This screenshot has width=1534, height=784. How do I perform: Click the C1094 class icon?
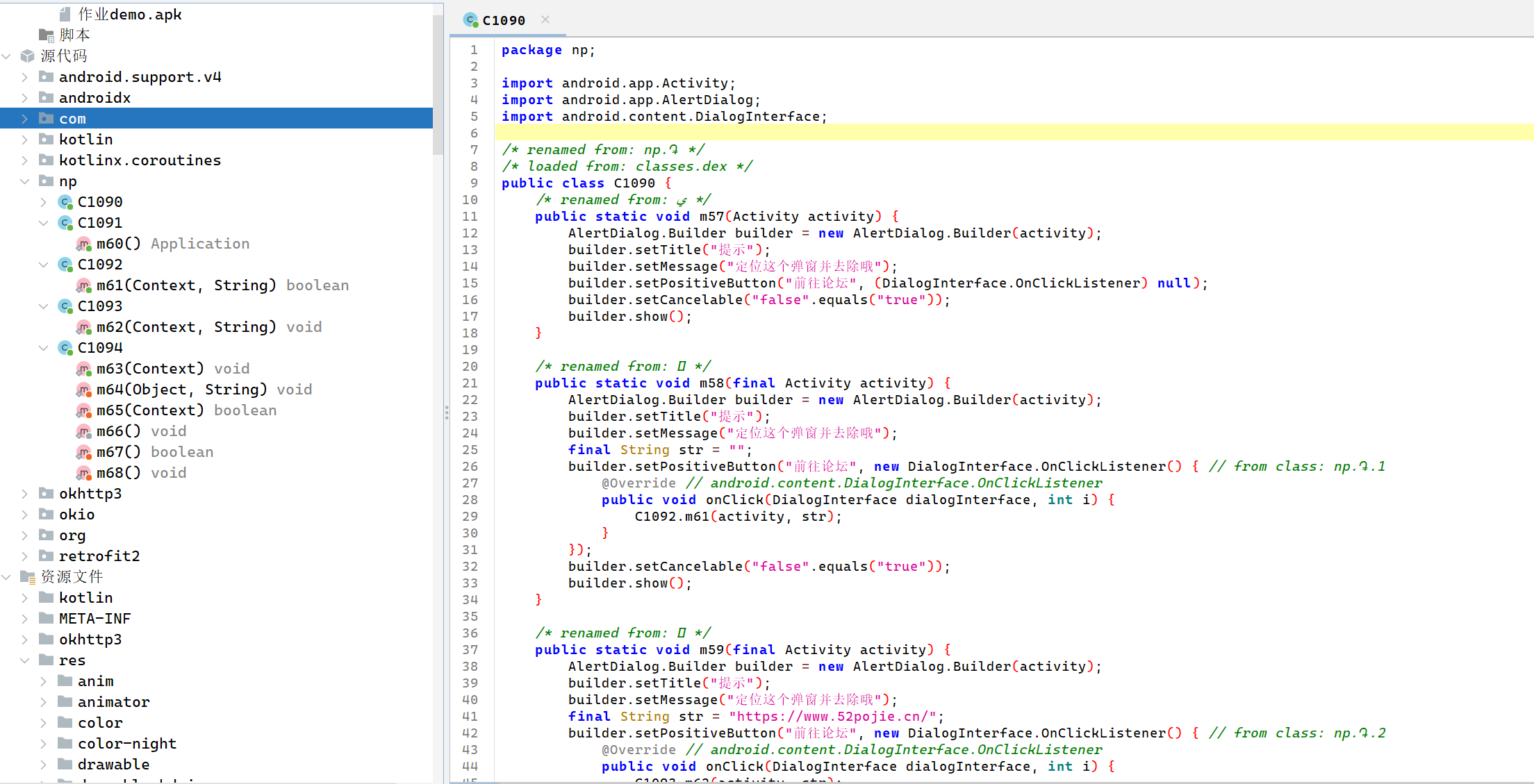coord(65,348)
